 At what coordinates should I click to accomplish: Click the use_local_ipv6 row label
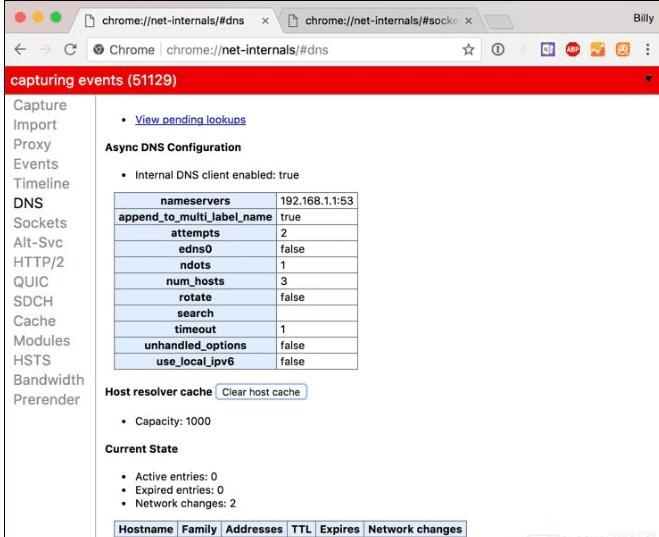pos(195,361)
